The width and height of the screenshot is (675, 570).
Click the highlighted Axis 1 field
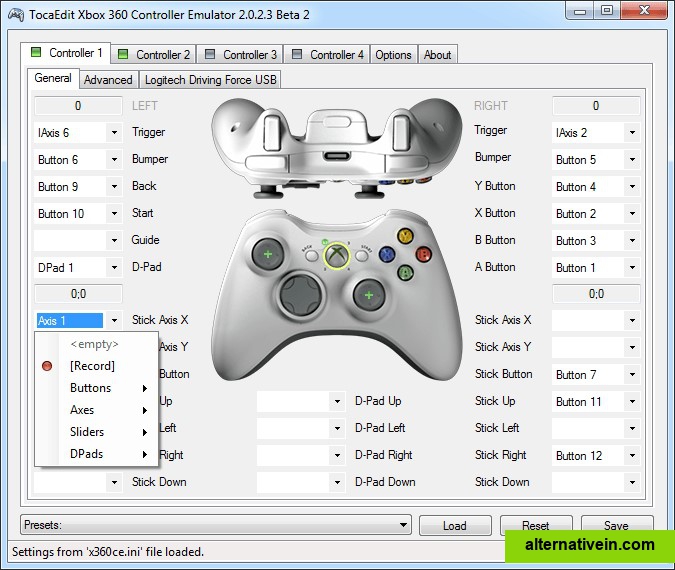click(70, 320)
